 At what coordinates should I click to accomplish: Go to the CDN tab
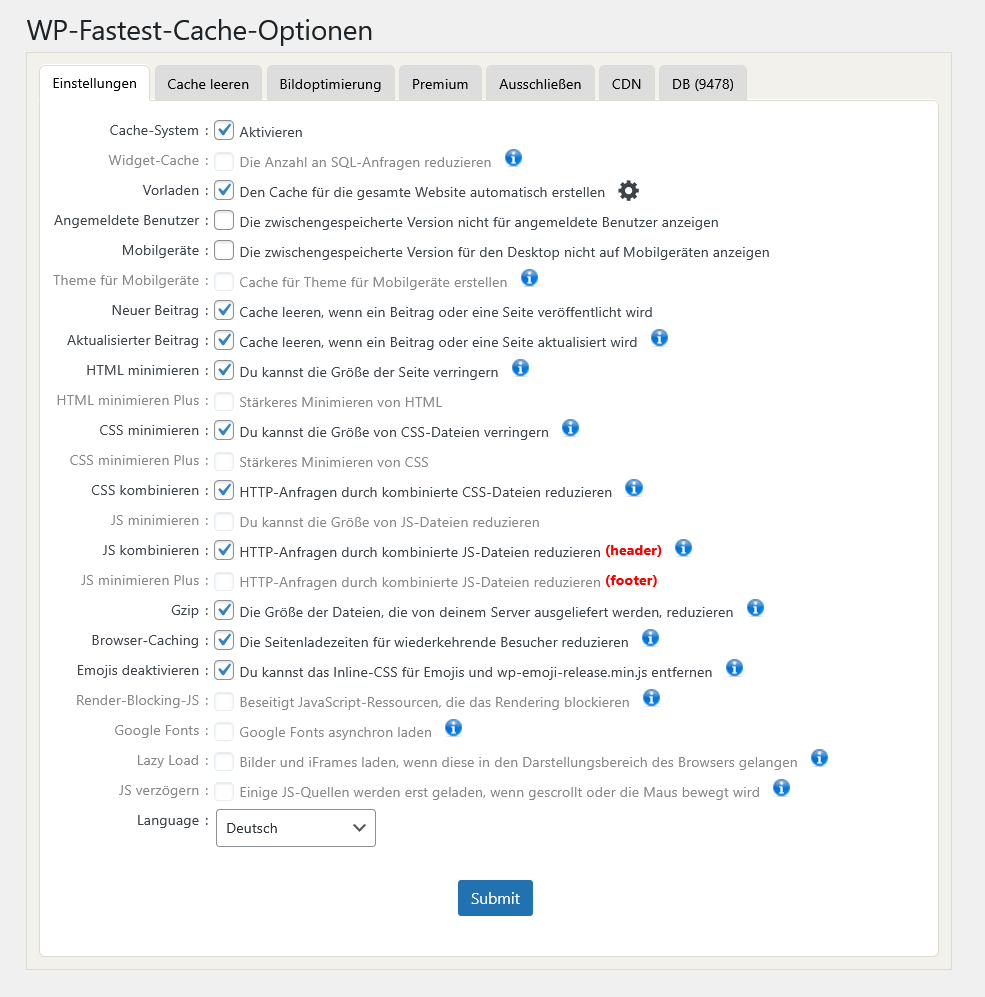[627, 84]
